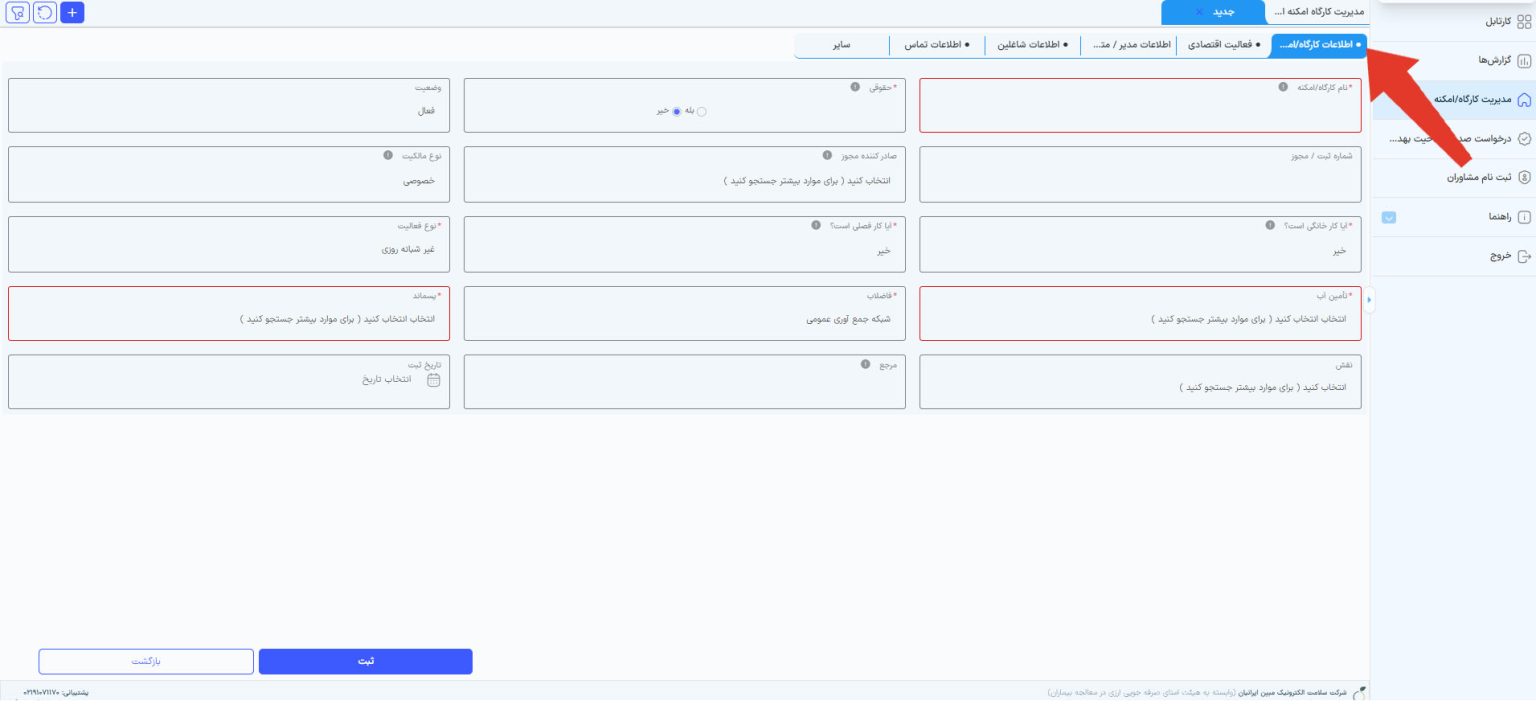
Task: Switch to the سایر tab
Action: (x=841, y=45)
